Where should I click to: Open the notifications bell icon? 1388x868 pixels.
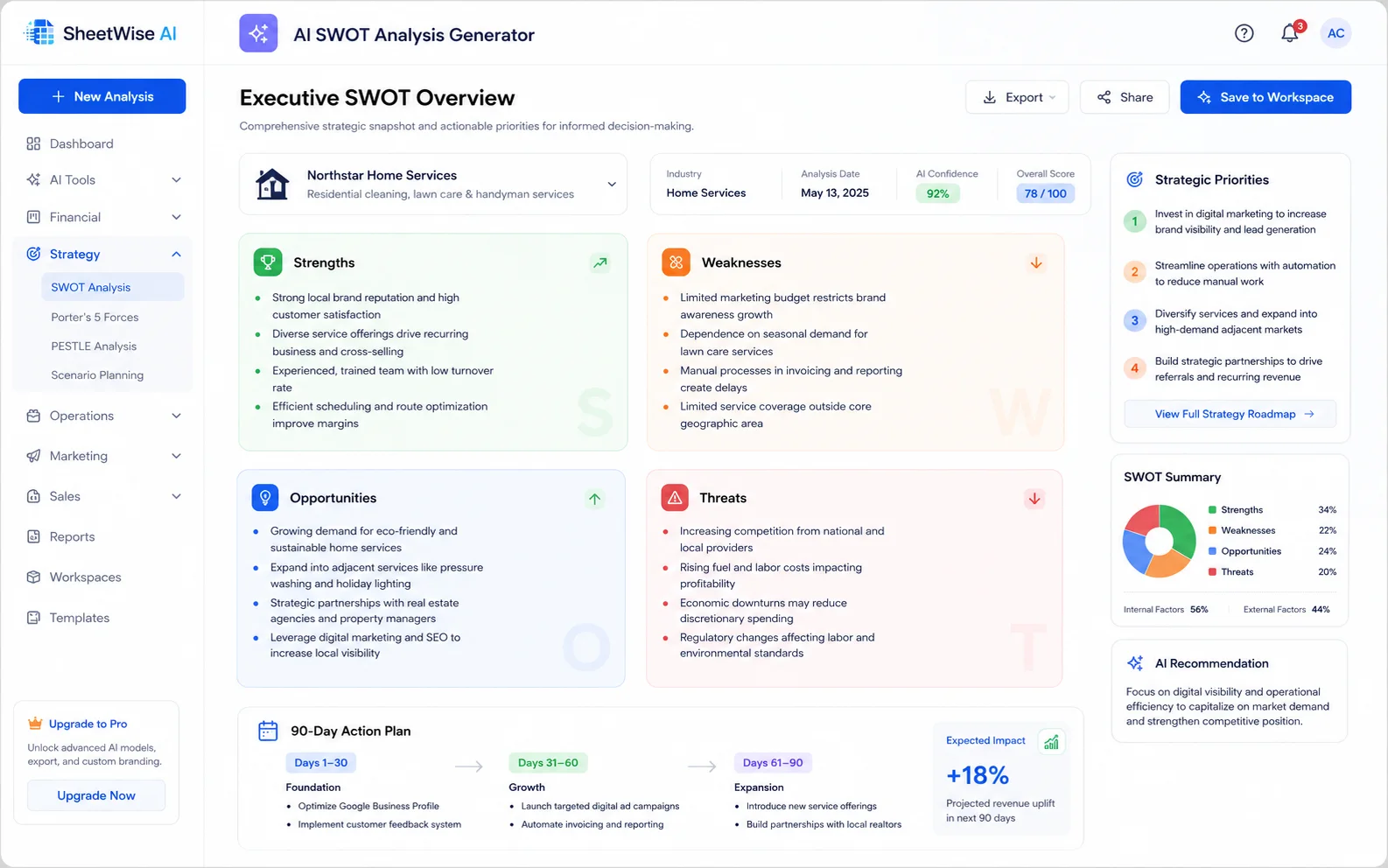1289,33
